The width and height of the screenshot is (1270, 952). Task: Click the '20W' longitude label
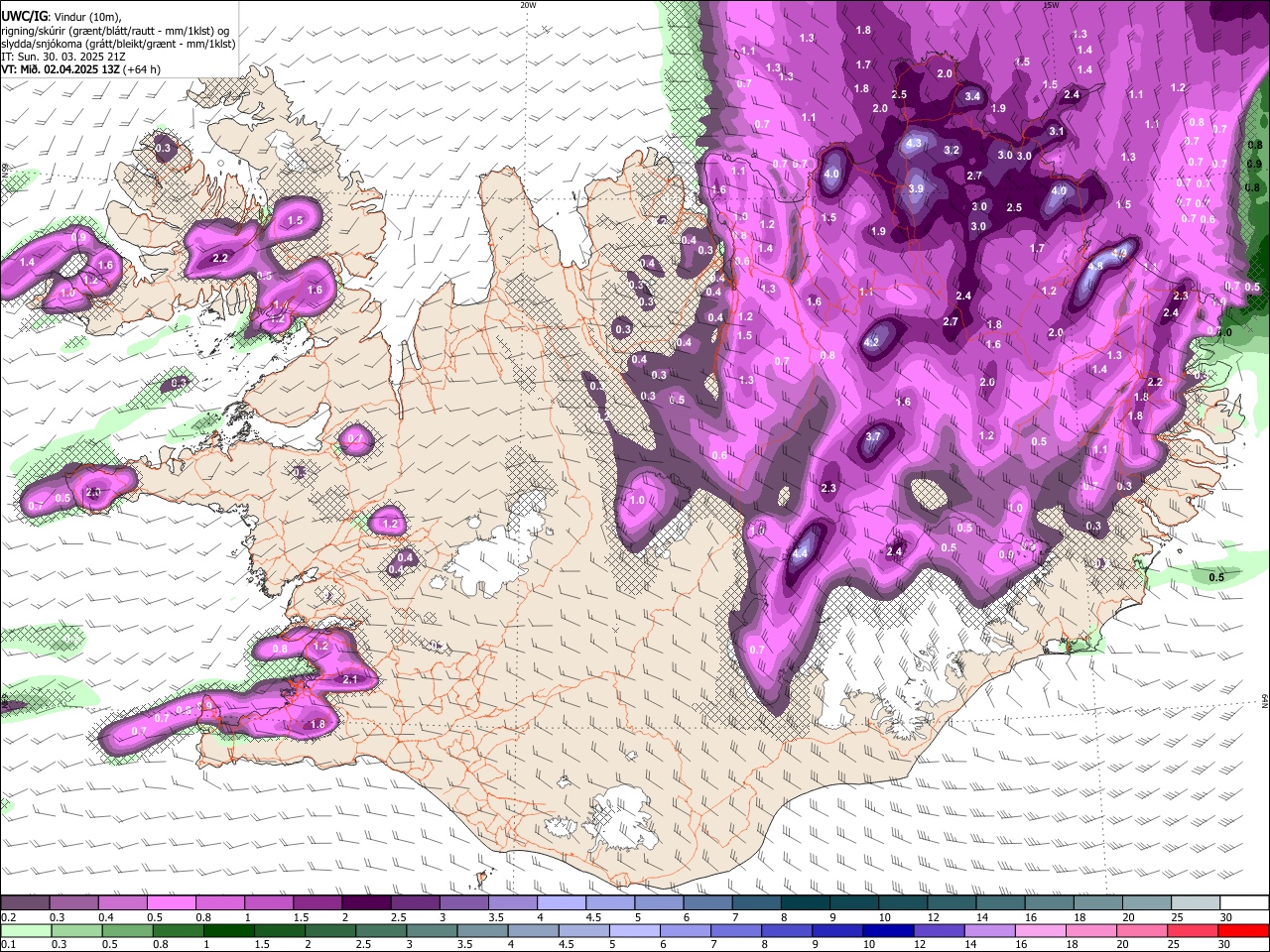click(527, 5)
